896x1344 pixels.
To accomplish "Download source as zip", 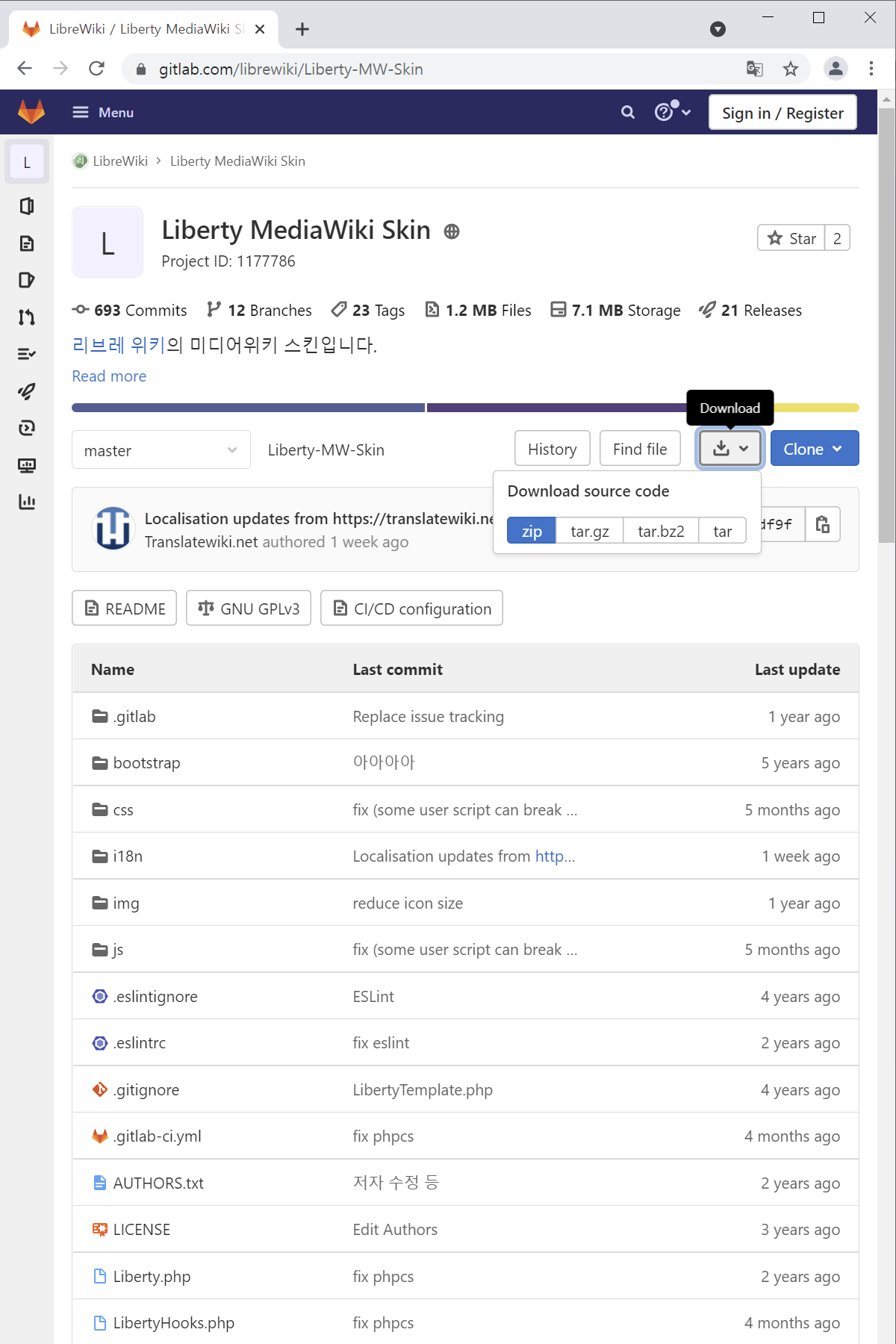I will [532, 531].
